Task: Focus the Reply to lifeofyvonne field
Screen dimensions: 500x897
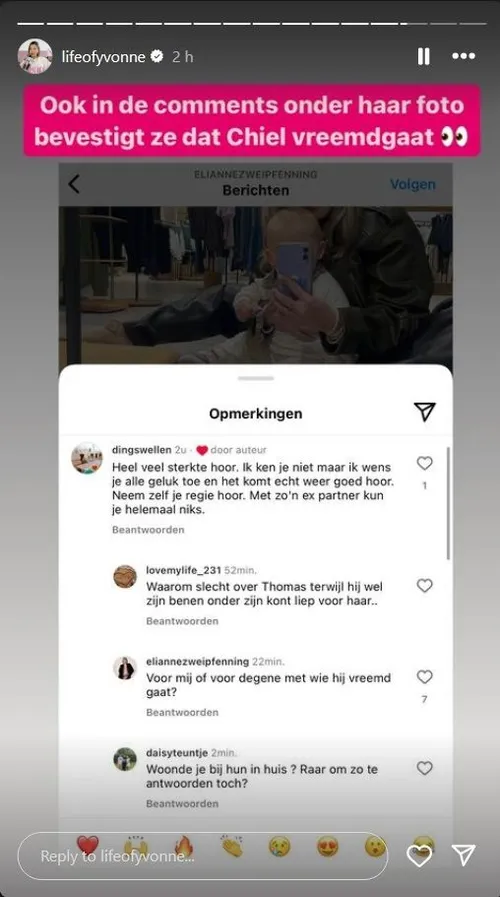Action: (203, 856)
